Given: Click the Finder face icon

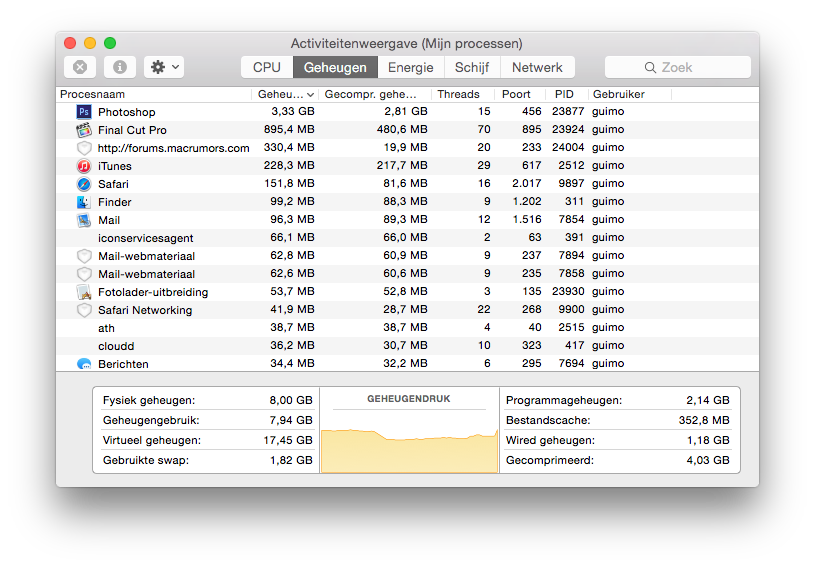Looking at the screenshot, I should (x=84, y=202).
